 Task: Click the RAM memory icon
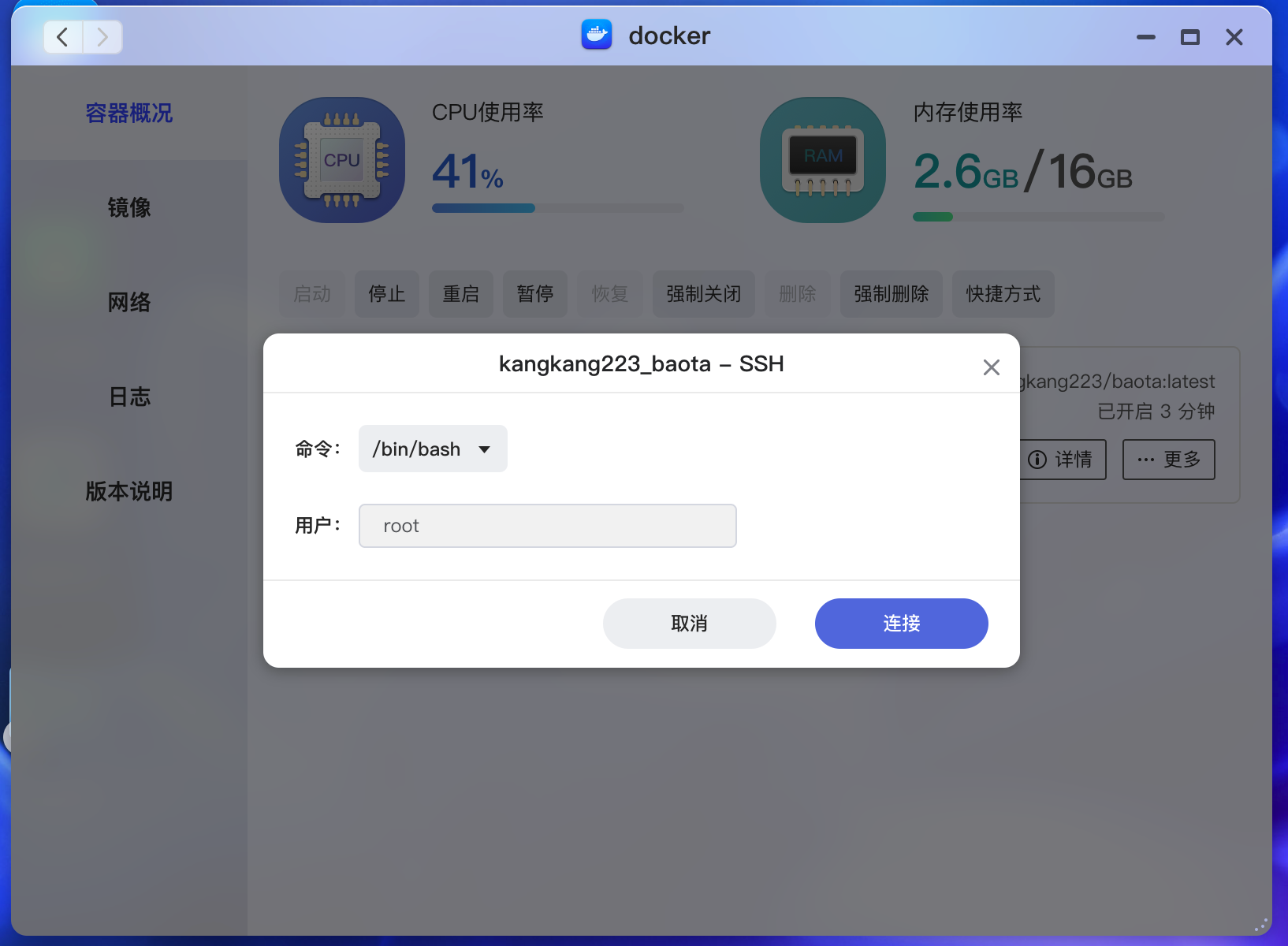(823, 160)
